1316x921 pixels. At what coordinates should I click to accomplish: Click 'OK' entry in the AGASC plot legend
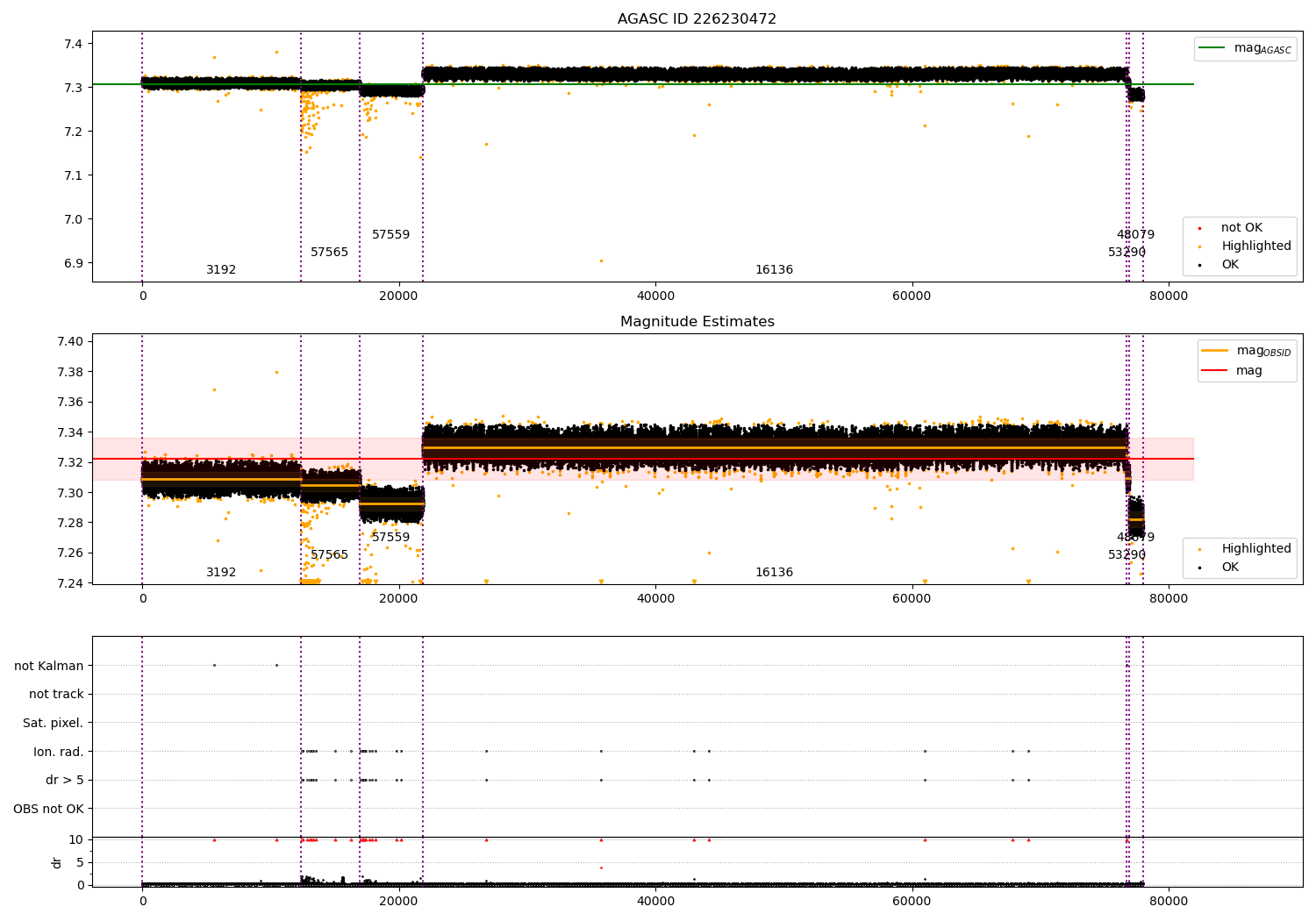pos(1230,265)
